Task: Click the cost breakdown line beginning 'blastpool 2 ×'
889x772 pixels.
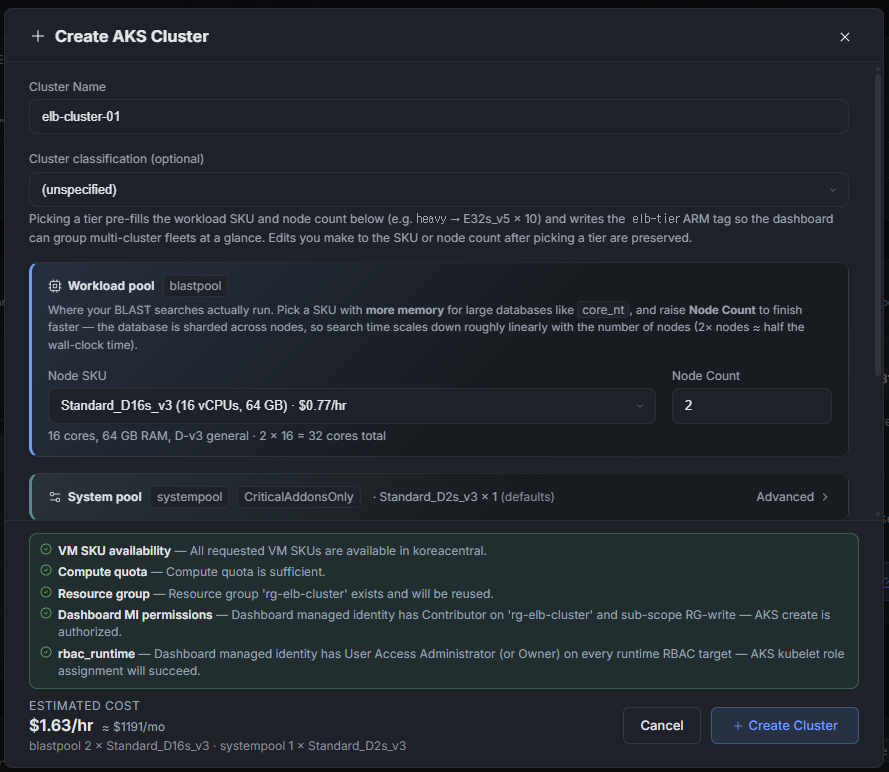Action: tap(218, 746)
